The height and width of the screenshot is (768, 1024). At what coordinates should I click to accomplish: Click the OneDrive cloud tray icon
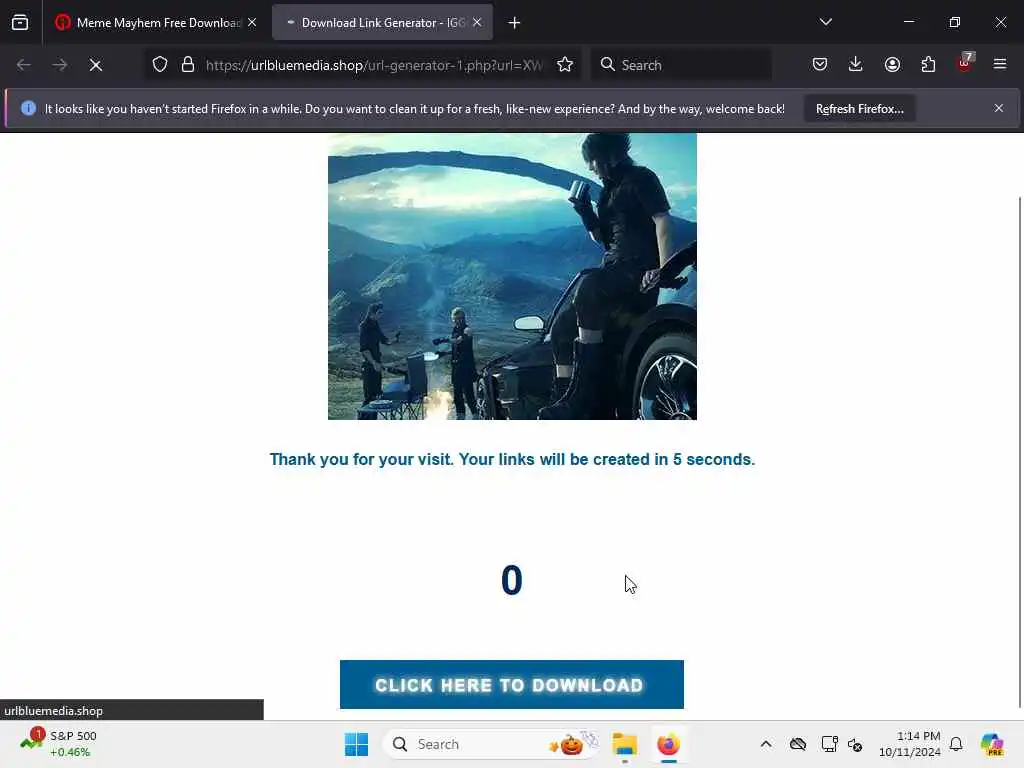[797, 744]
